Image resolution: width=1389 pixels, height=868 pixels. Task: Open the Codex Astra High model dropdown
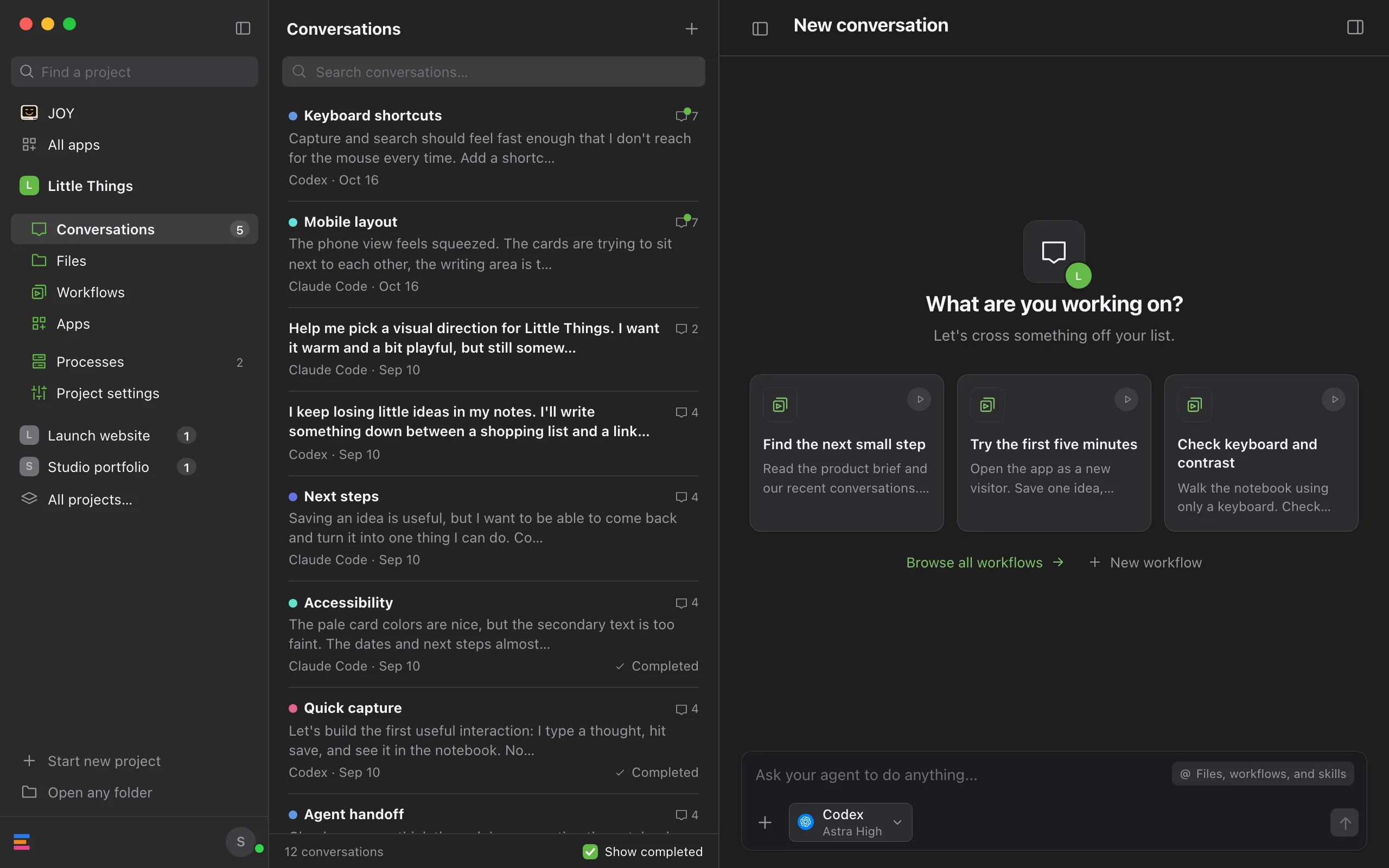[850, 822]
